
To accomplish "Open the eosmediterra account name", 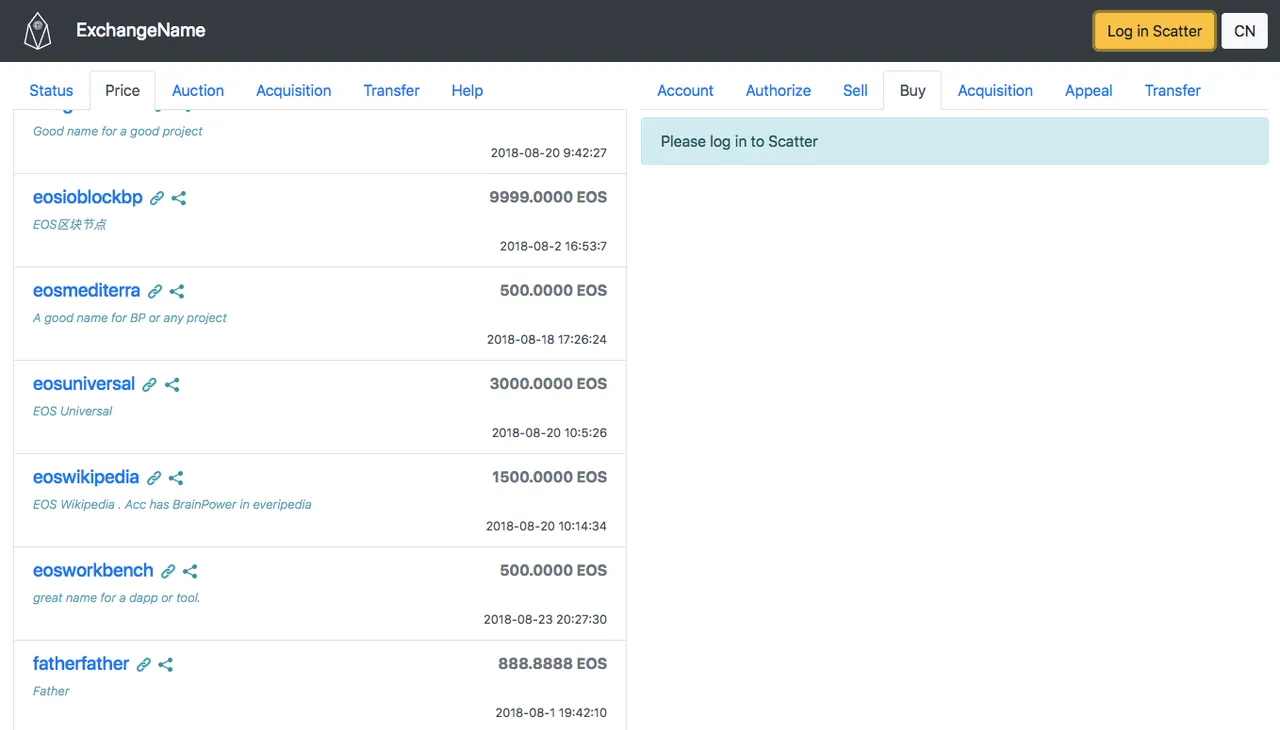I will pyautogui.click(x=86, y=290).
